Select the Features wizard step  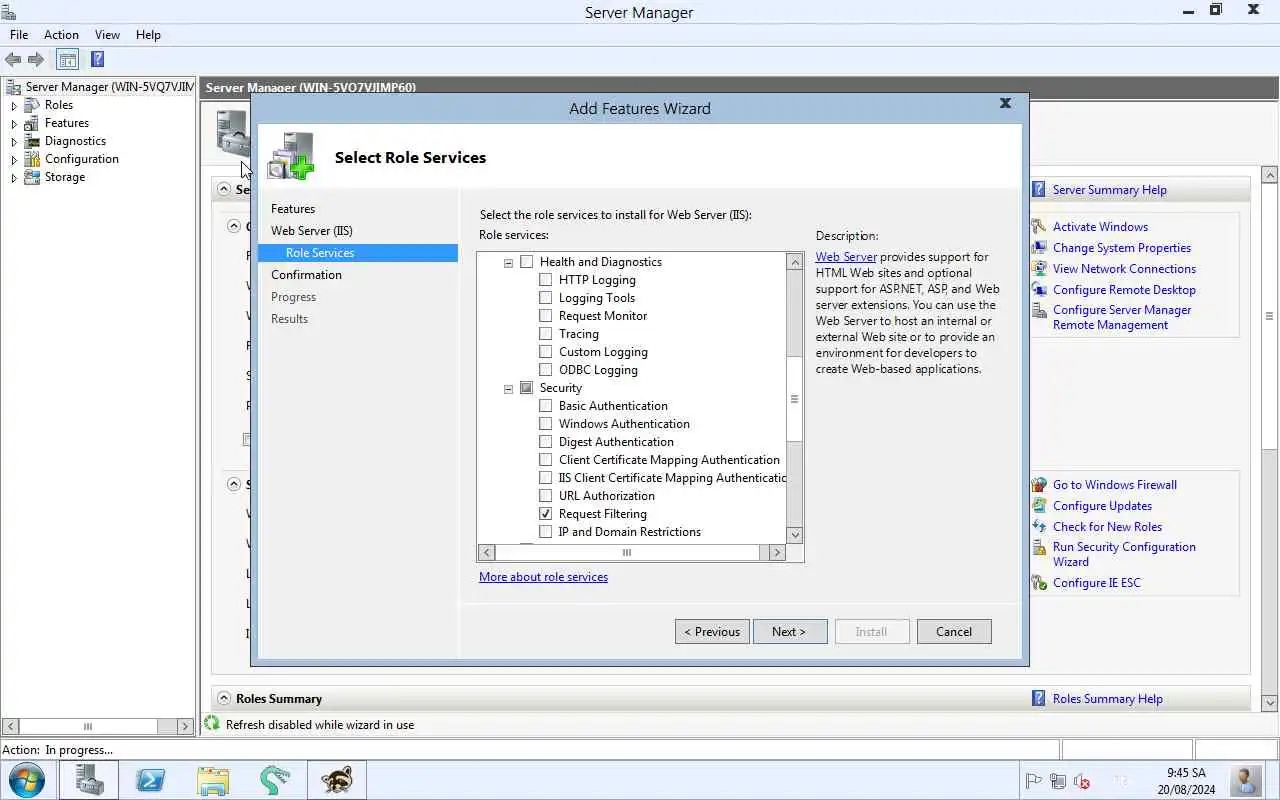293,209
